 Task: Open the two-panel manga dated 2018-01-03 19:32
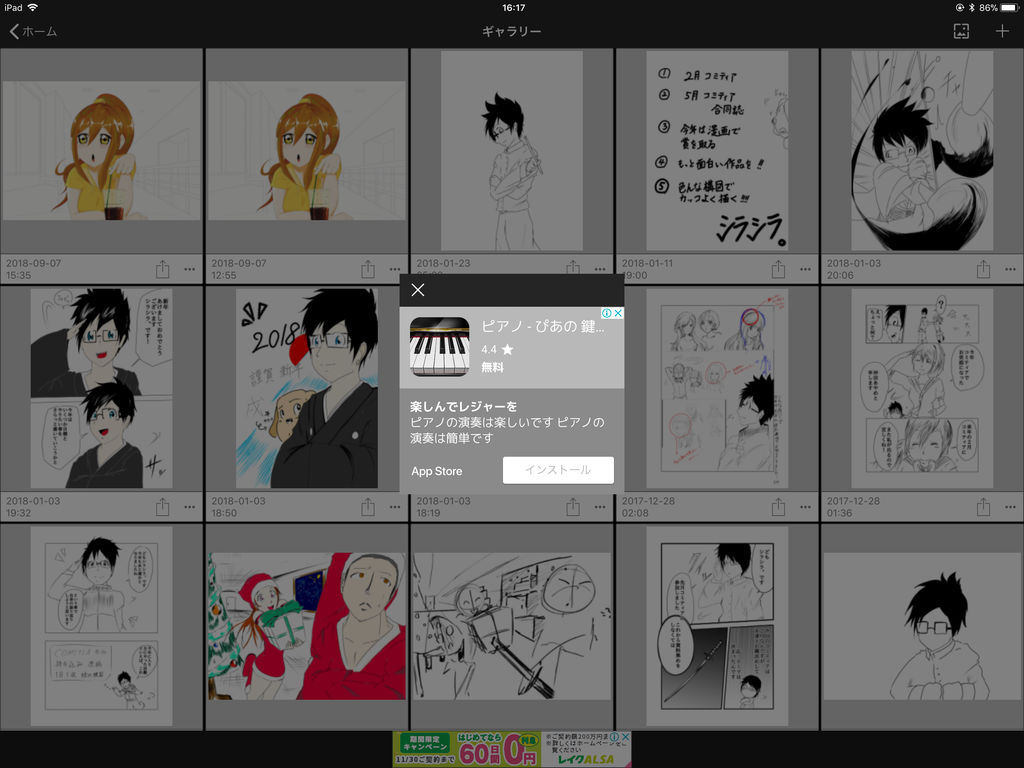tap(101, 389)
